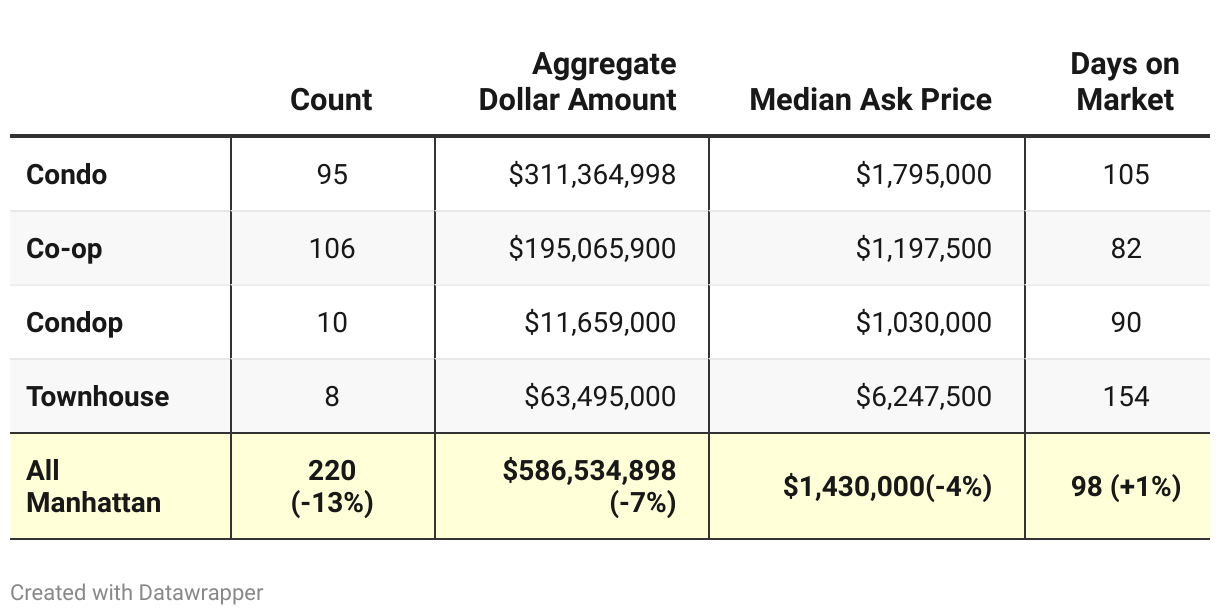This screenshot has height=616, width=1220.
Task: Click the 220 (-13%) total count cell
Action: [332, 486]
